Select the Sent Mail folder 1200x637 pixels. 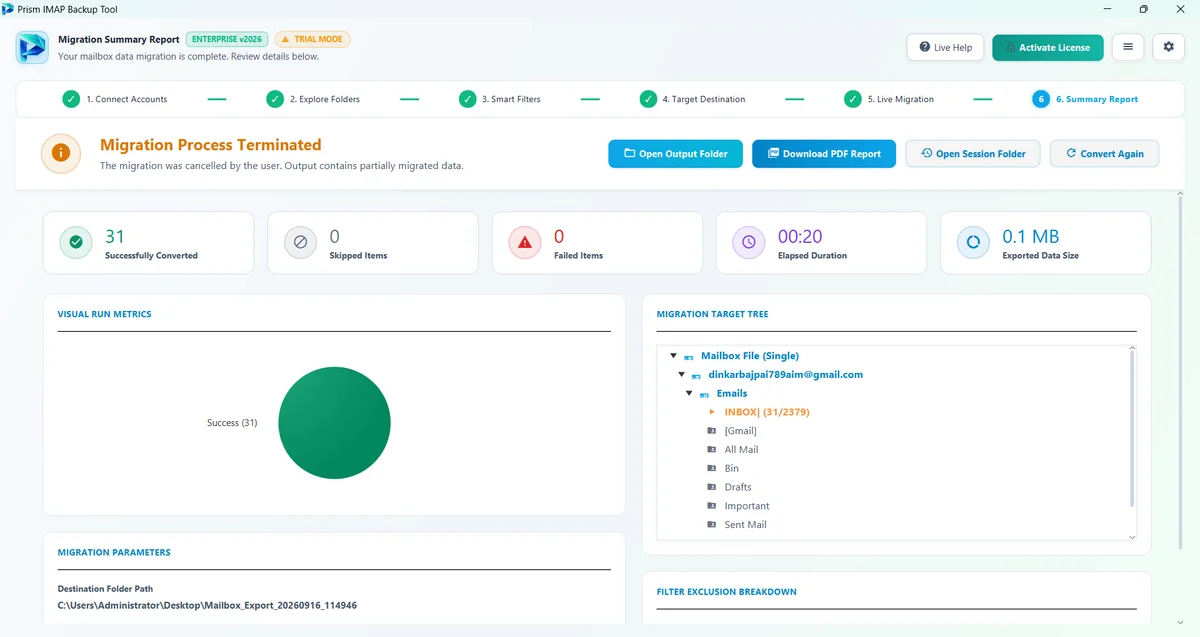(745, 525)
